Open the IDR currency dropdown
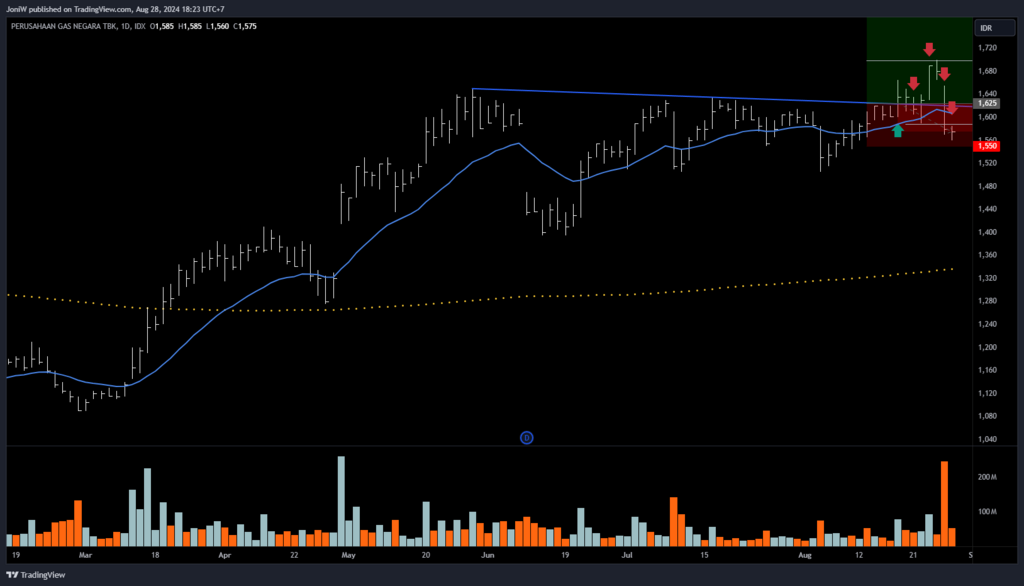 click(x=985, y=27)
